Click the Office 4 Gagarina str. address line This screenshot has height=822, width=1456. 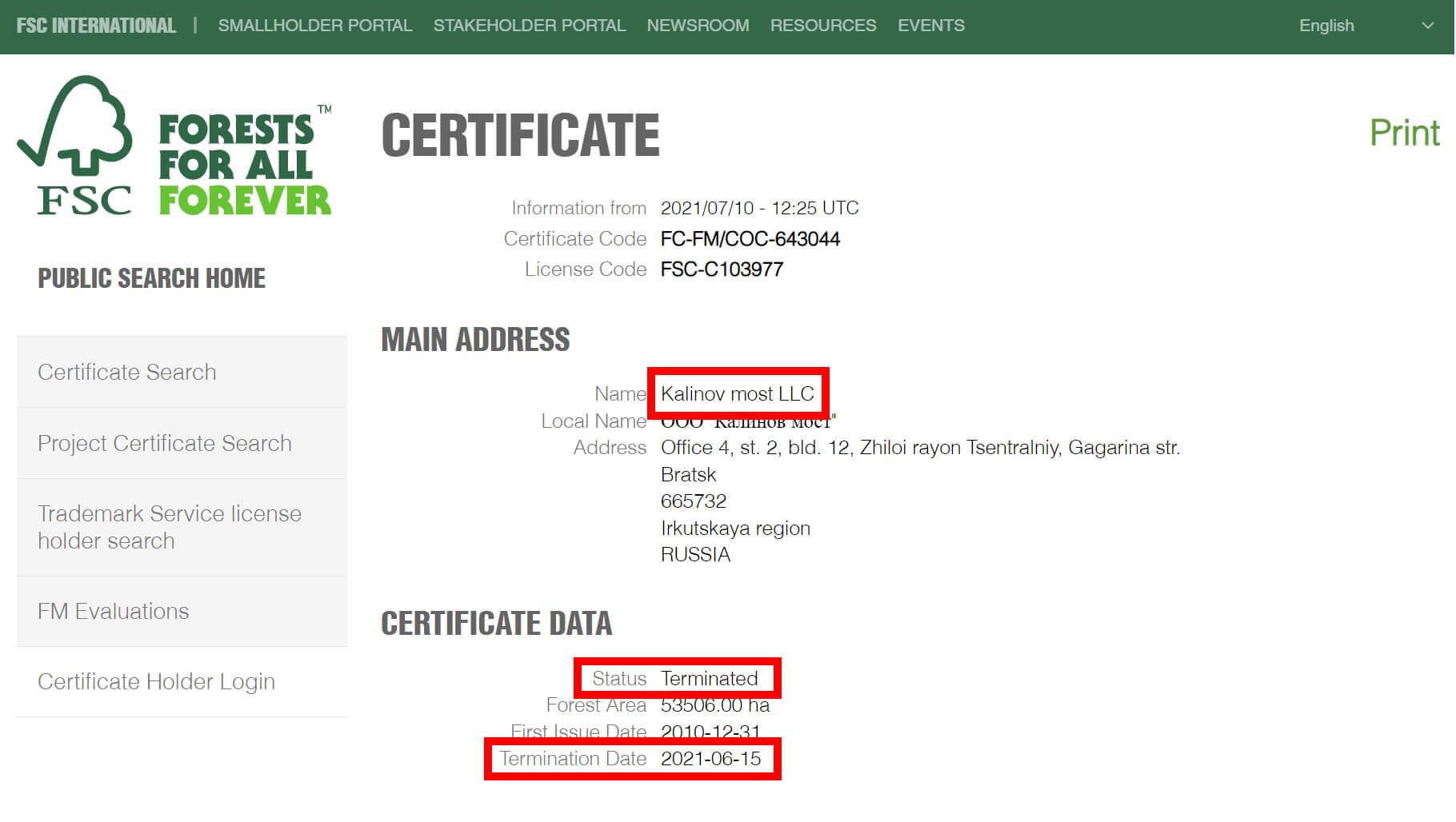click(920, 448)
